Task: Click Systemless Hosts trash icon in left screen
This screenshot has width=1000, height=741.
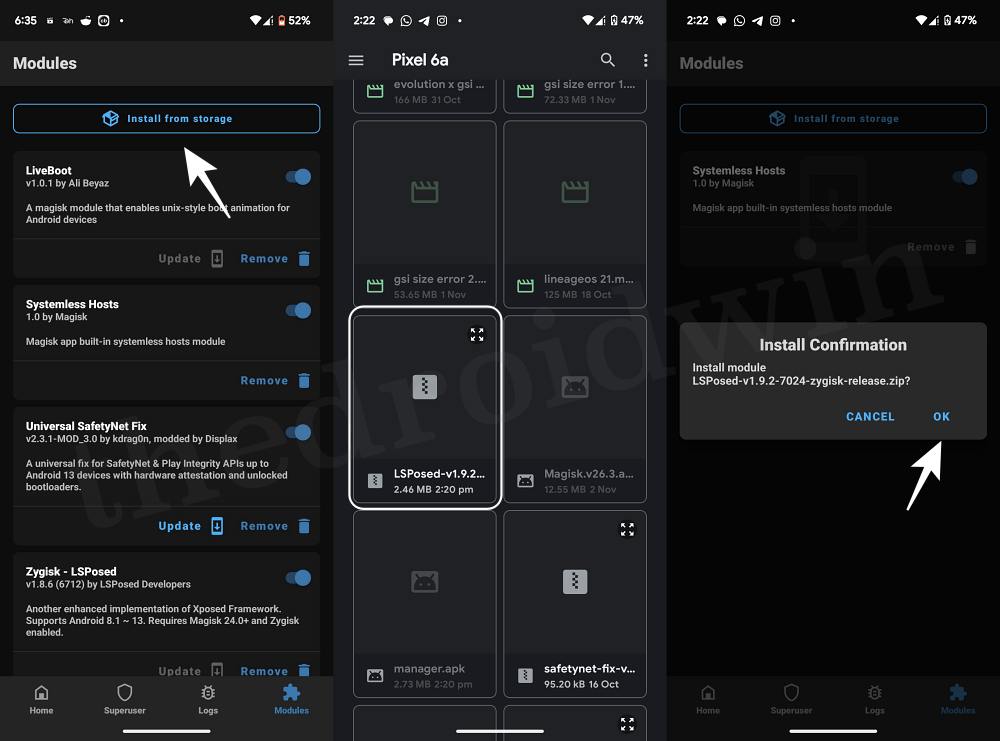Action: [x=304, y=380]
